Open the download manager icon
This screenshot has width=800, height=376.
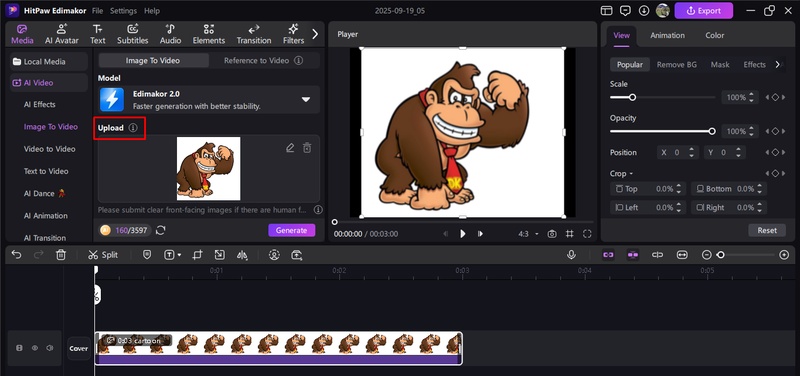pos(644,11)
